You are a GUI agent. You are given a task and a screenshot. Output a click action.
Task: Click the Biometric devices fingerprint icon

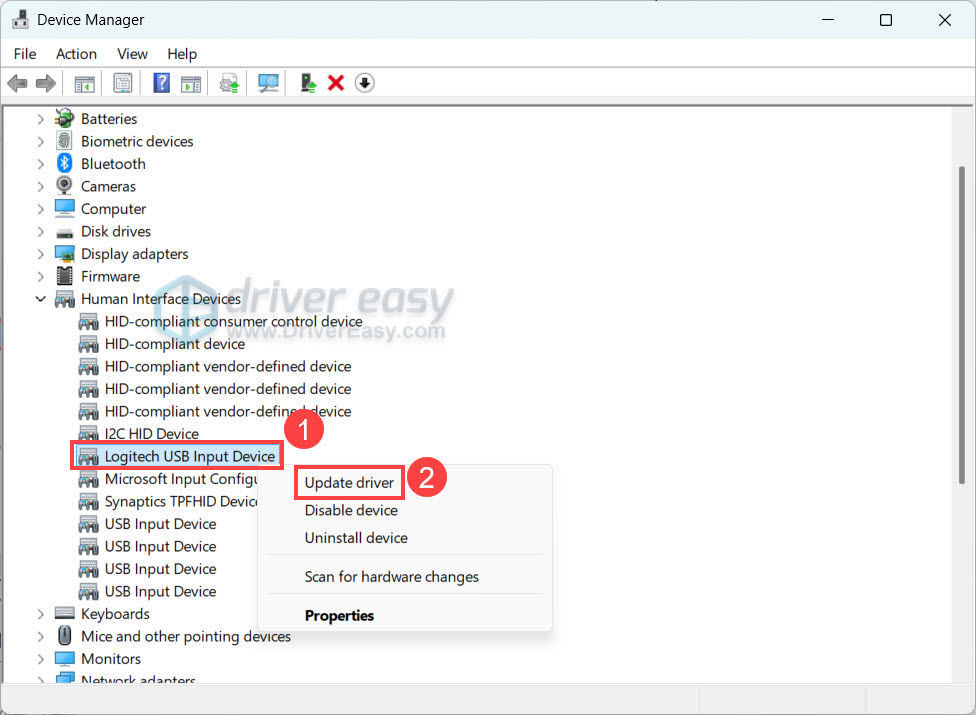[x=64, y=141]
